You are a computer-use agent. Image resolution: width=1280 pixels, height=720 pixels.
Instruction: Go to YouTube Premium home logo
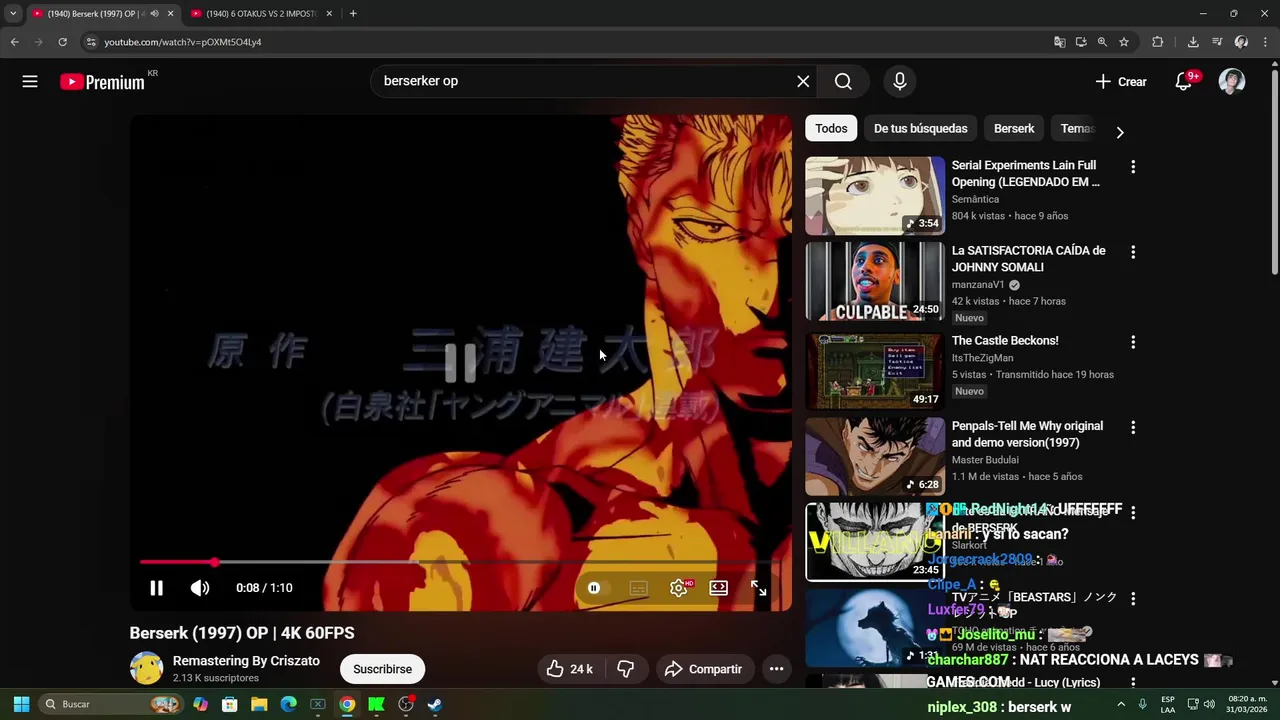[103, 82]
